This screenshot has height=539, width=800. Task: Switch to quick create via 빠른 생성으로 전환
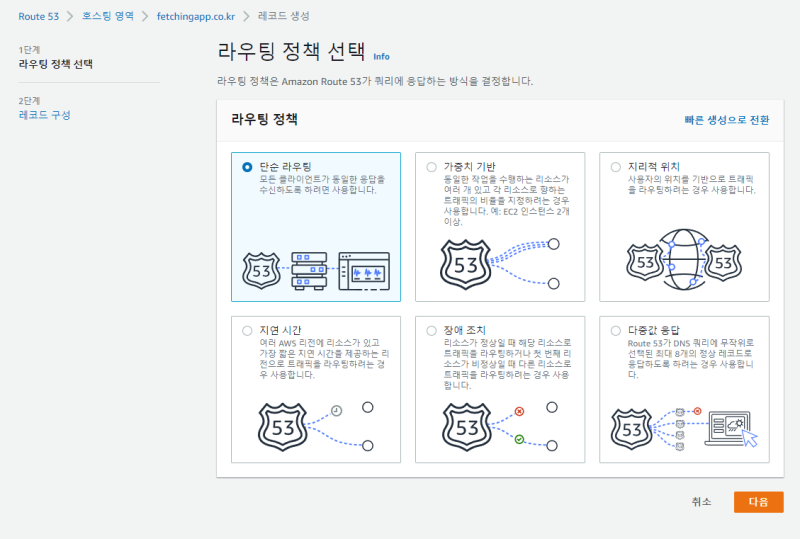click(x=727, y=120)
